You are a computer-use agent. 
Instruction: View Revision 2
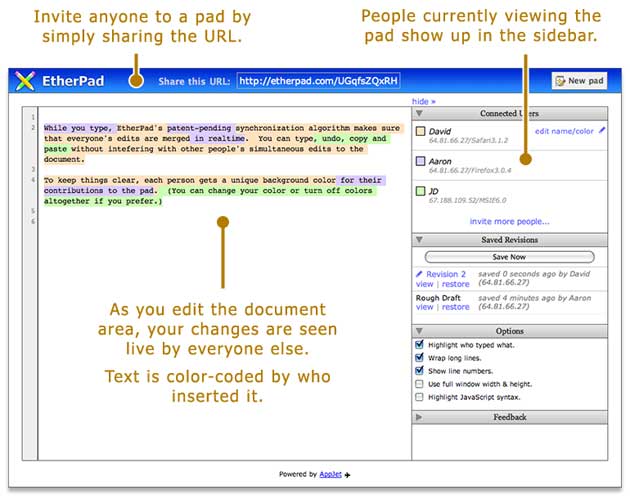[424, 284]
